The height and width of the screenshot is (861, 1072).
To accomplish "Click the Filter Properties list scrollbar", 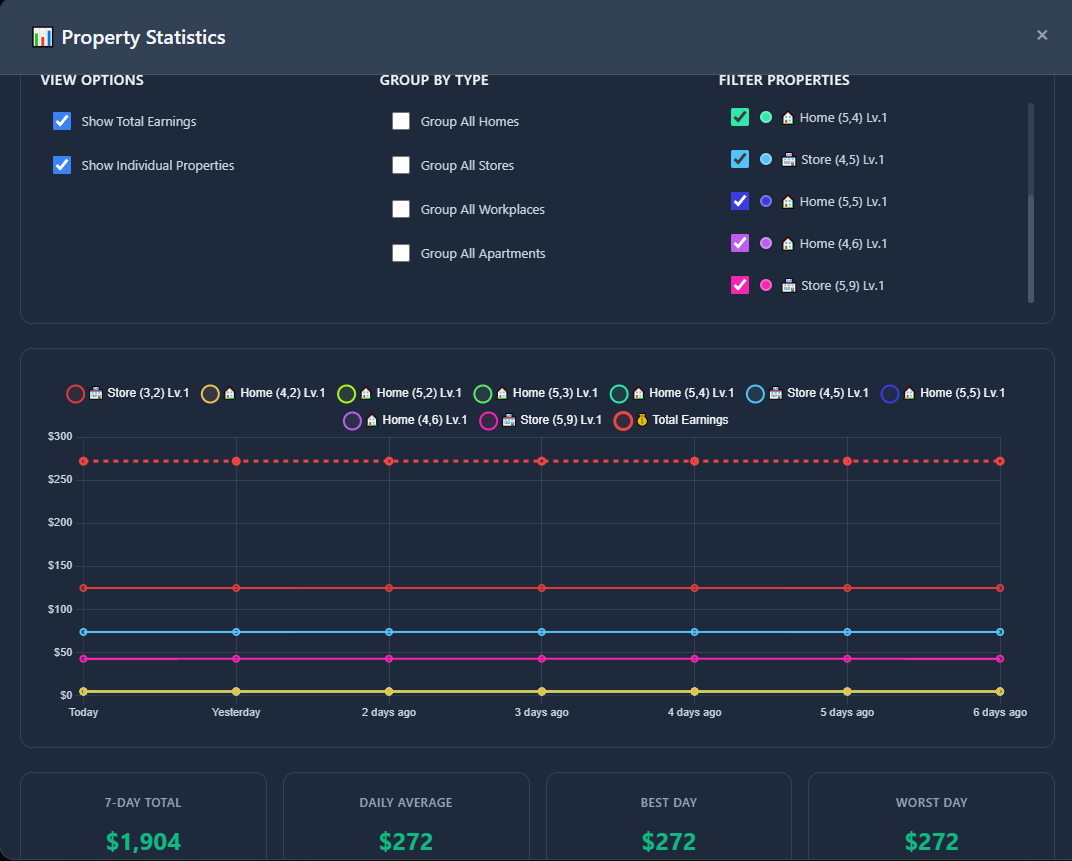I will coord(1031,202).
